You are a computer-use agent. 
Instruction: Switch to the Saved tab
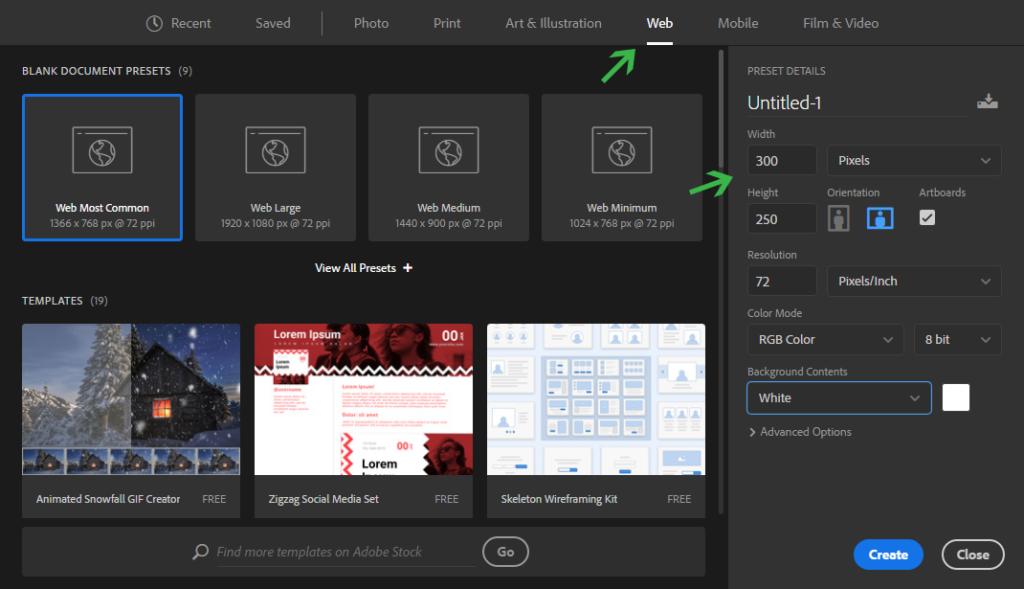coord(273,24)
